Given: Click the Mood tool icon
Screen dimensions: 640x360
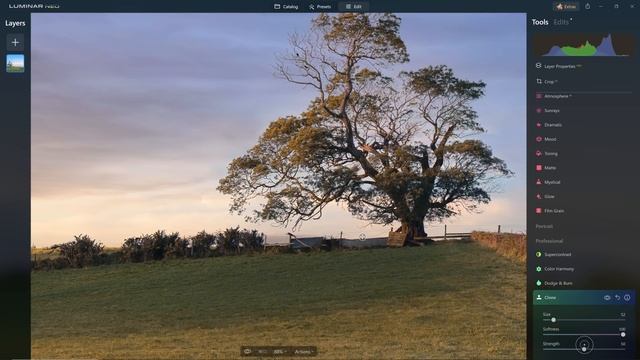Looking at the screenshot, I should click(539, 139).
